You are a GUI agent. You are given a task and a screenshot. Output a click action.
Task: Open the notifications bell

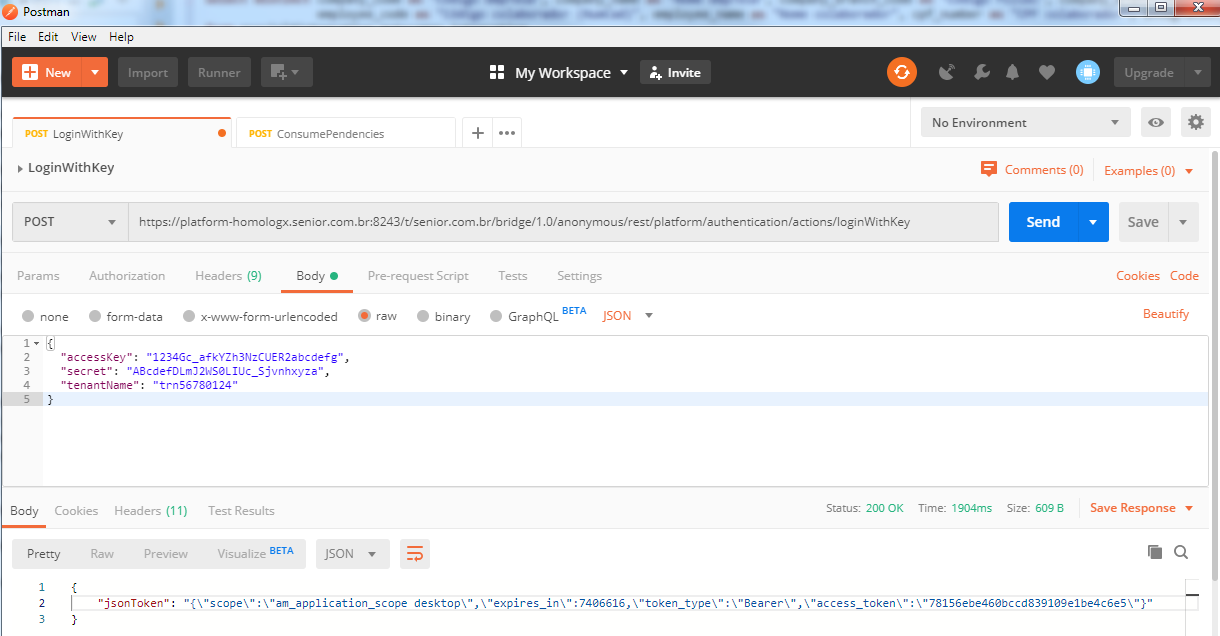(x=1013, y=72)
